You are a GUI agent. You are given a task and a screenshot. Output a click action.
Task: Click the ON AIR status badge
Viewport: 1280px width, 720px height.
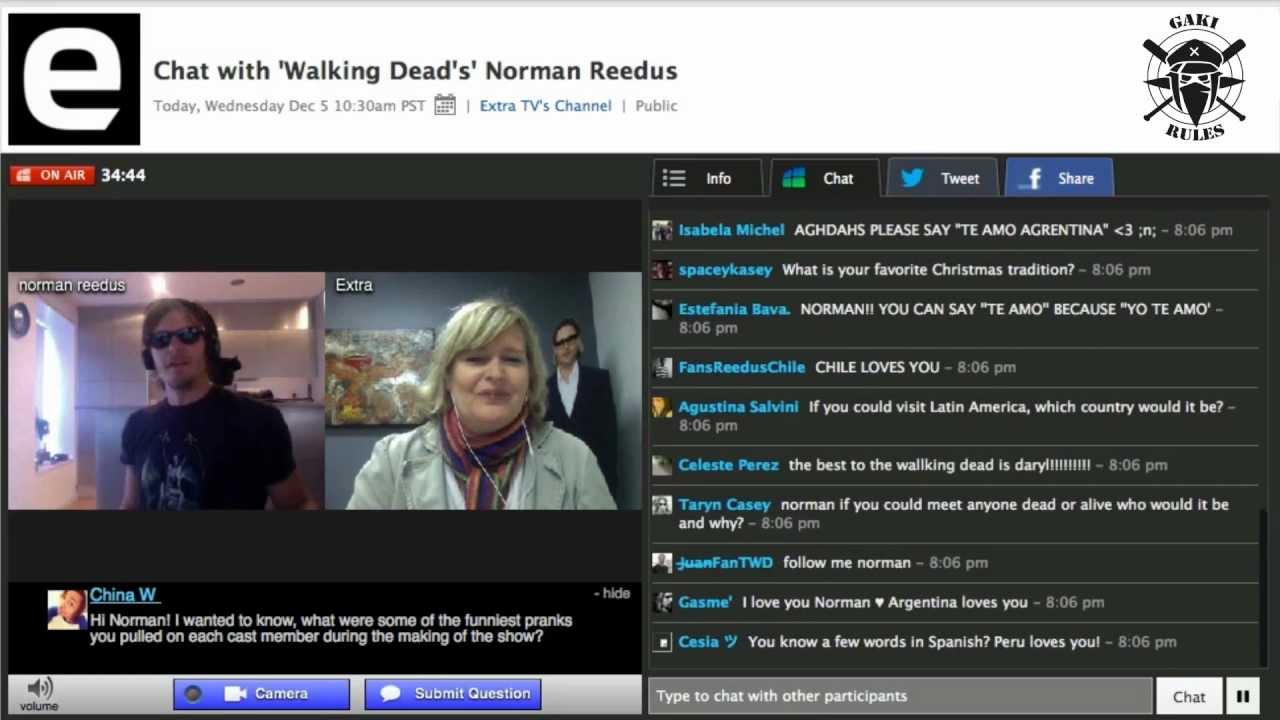click(52, 175)
